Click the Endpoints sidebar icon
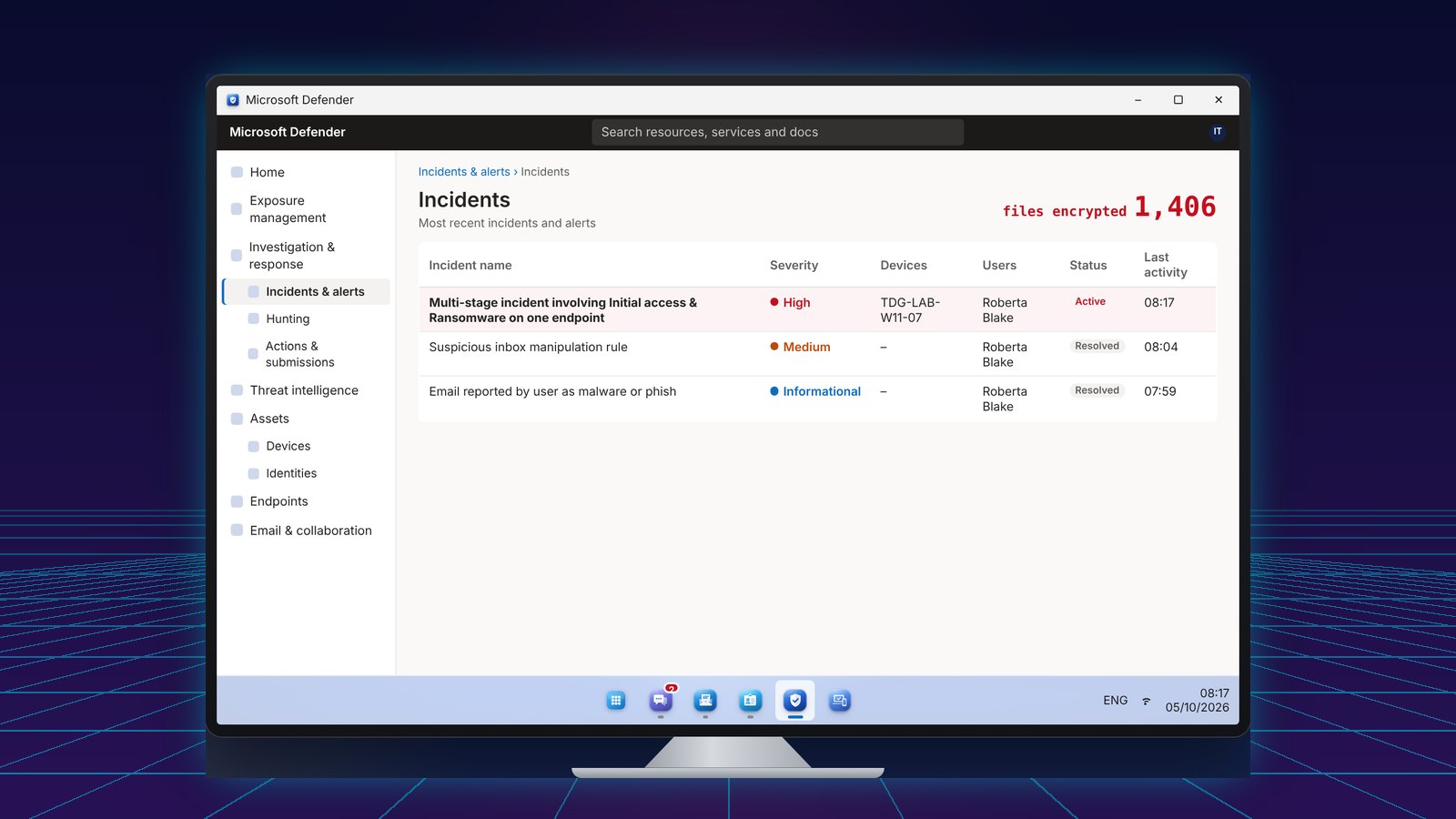Screen dimensions: 1456x819 [x=237, y=501]
